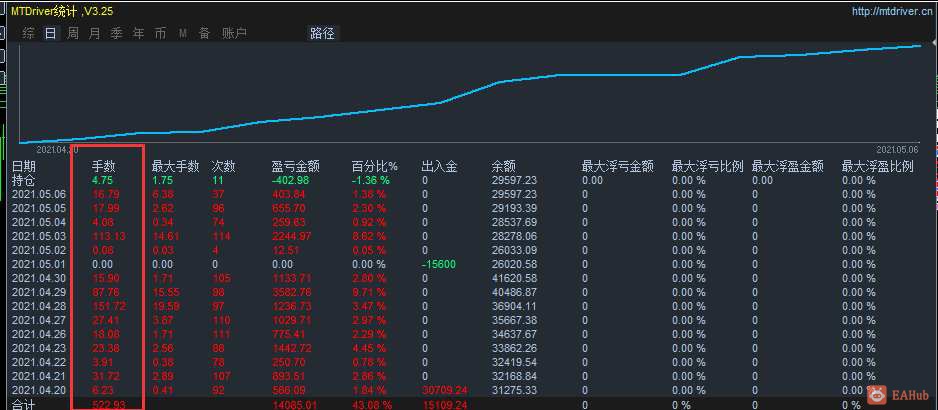Select the 2021.04.28 row date

coord(39,306)
